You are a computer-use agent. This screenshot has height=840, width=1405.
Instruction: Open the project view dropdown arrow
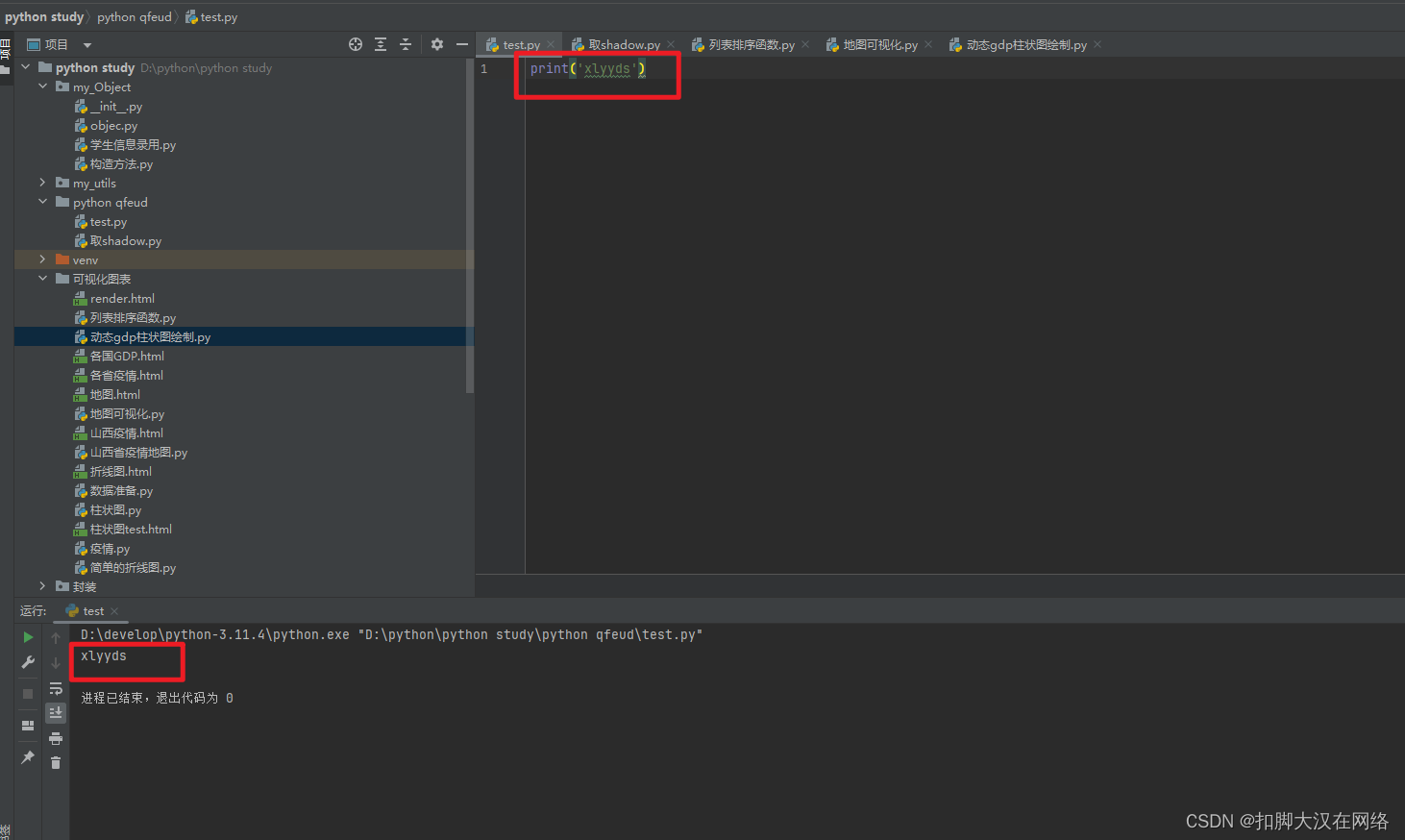87,45
